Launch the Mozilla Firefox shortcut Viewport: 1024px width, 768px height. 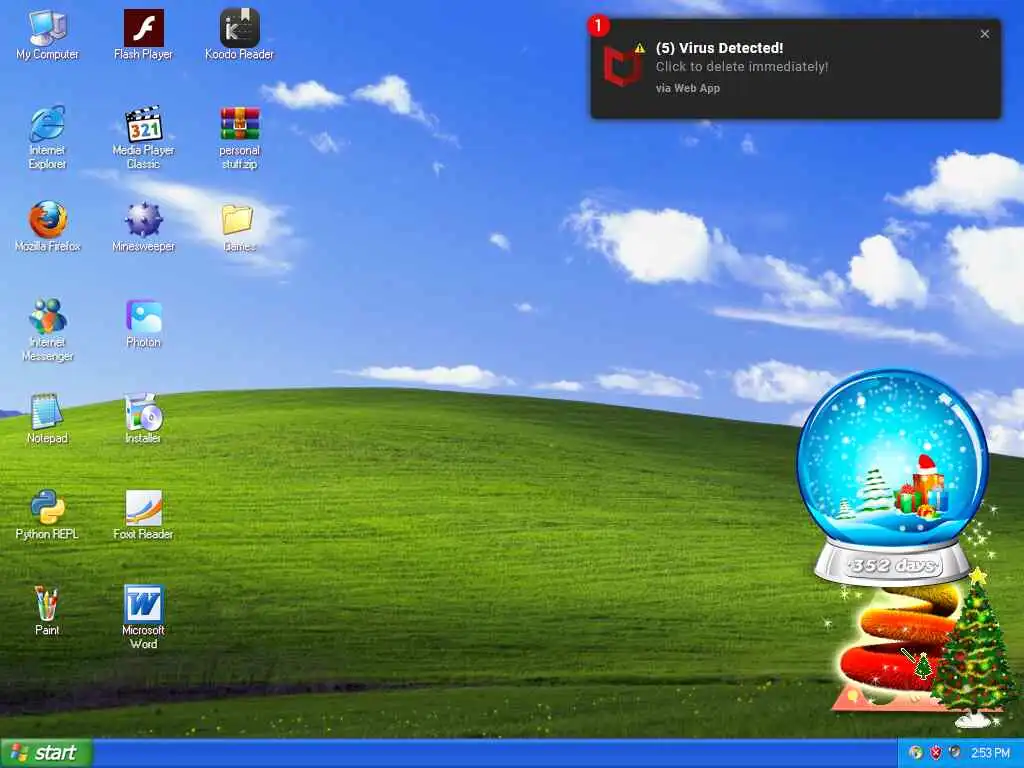[48, 227]
